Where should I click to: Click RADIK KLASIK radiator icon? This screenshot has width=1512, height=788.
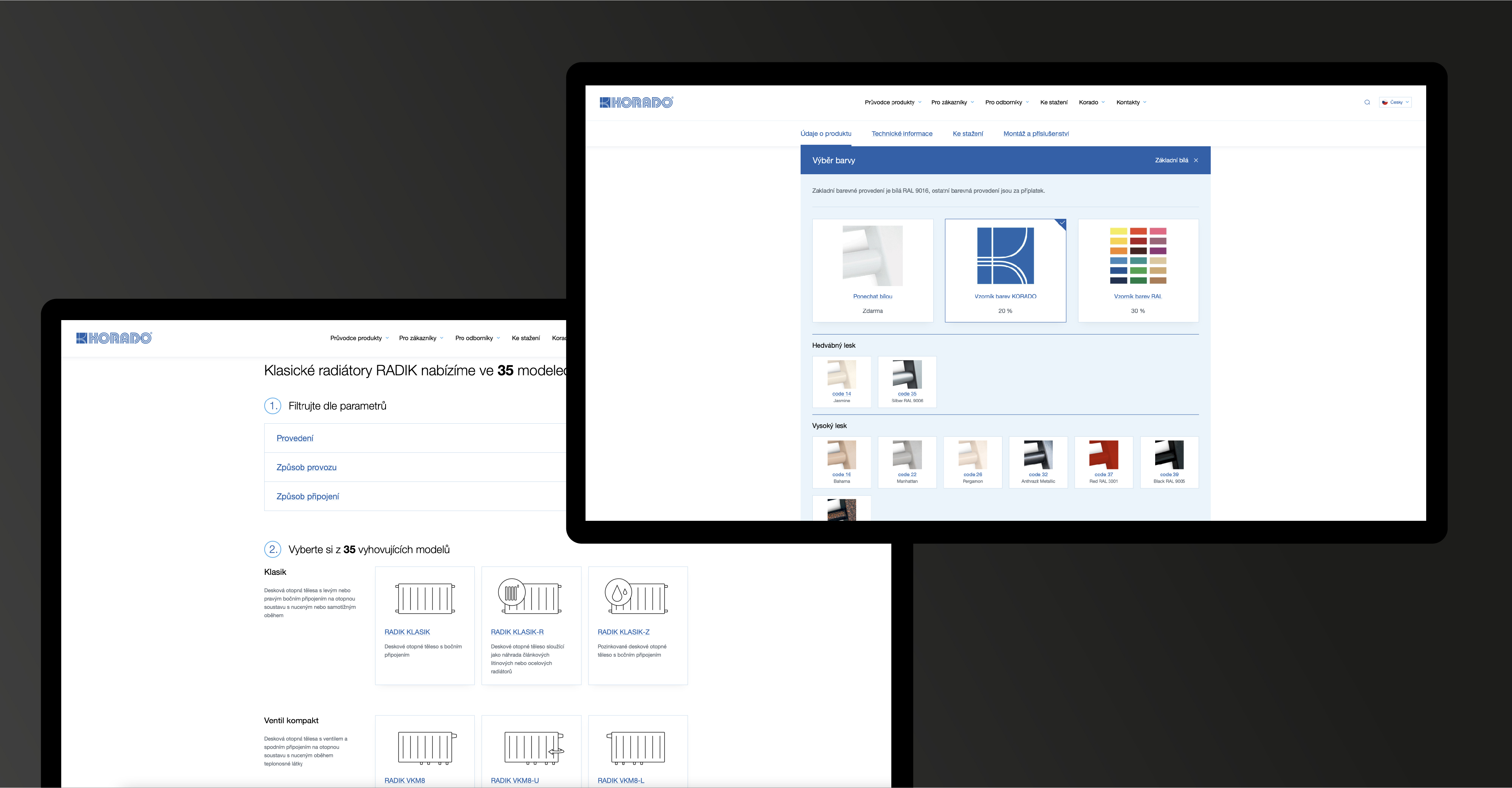point(425,599)
